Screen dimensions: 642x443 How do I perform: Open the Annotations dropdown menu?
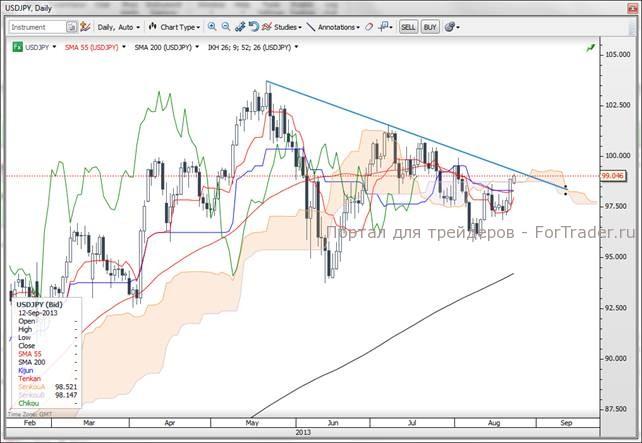pos(339,27)
